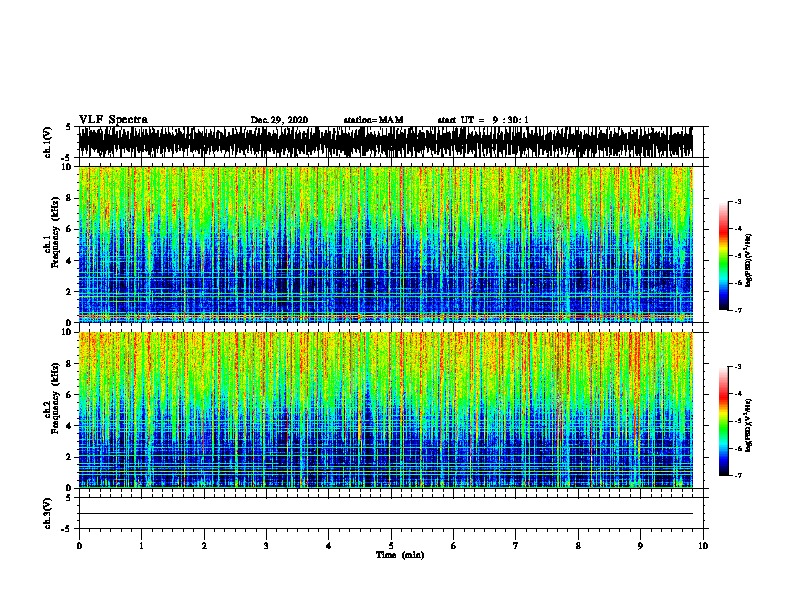Click the "-7" tick on ch.1 color bar
Screen dimensions: 792x612
point(737,310)
